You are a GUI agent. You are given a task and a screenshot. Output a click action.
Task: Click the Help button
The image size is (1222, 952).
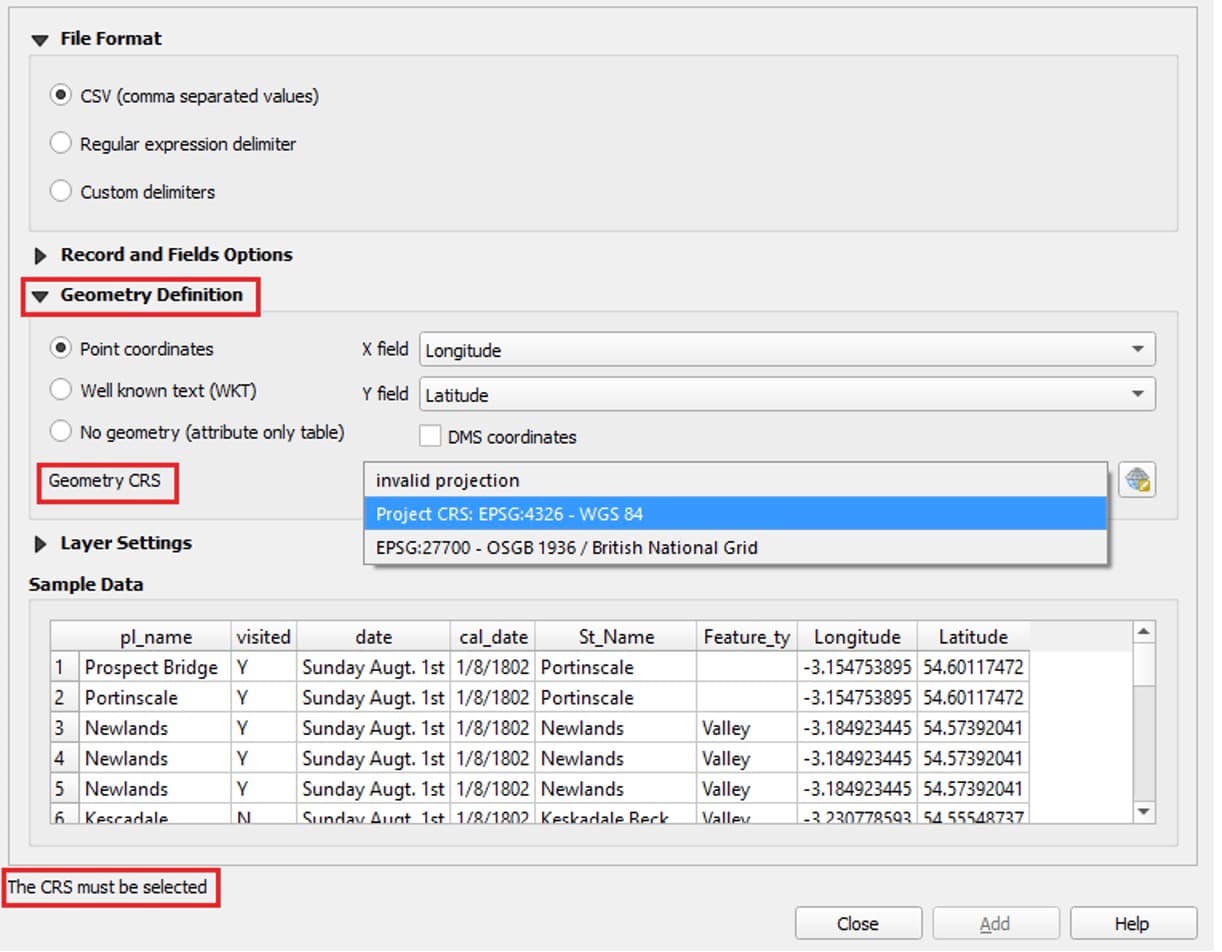point(1132,924)
